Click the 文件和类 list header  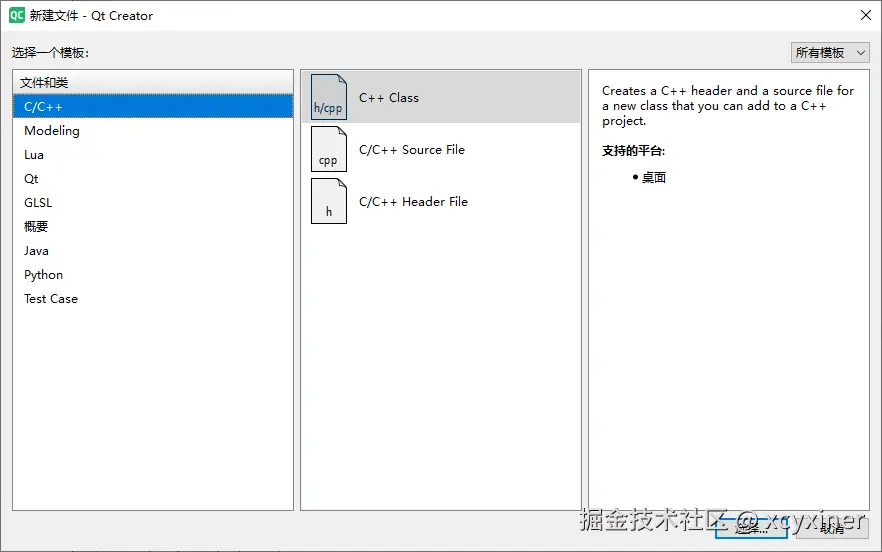coord(153,83)
